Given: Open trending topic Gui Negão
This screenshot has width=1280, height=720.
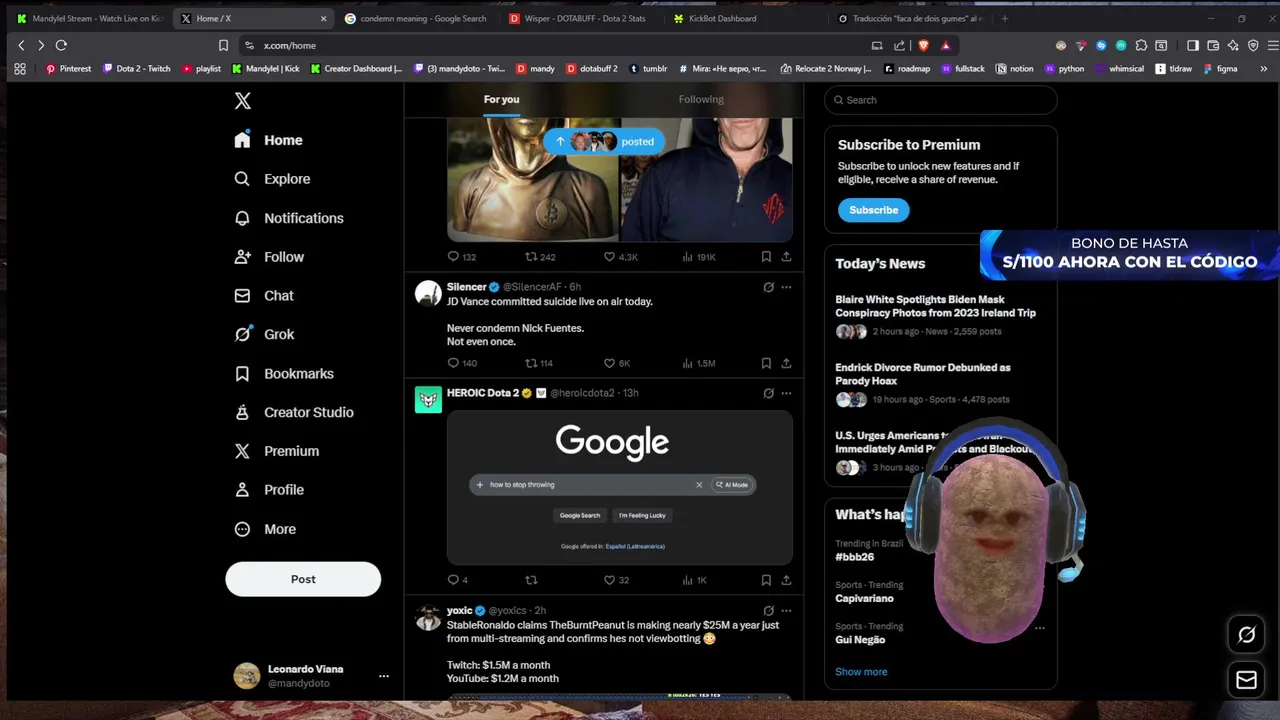Looking at the screenshot, I should pyautogui.click(x=860, y=640).
